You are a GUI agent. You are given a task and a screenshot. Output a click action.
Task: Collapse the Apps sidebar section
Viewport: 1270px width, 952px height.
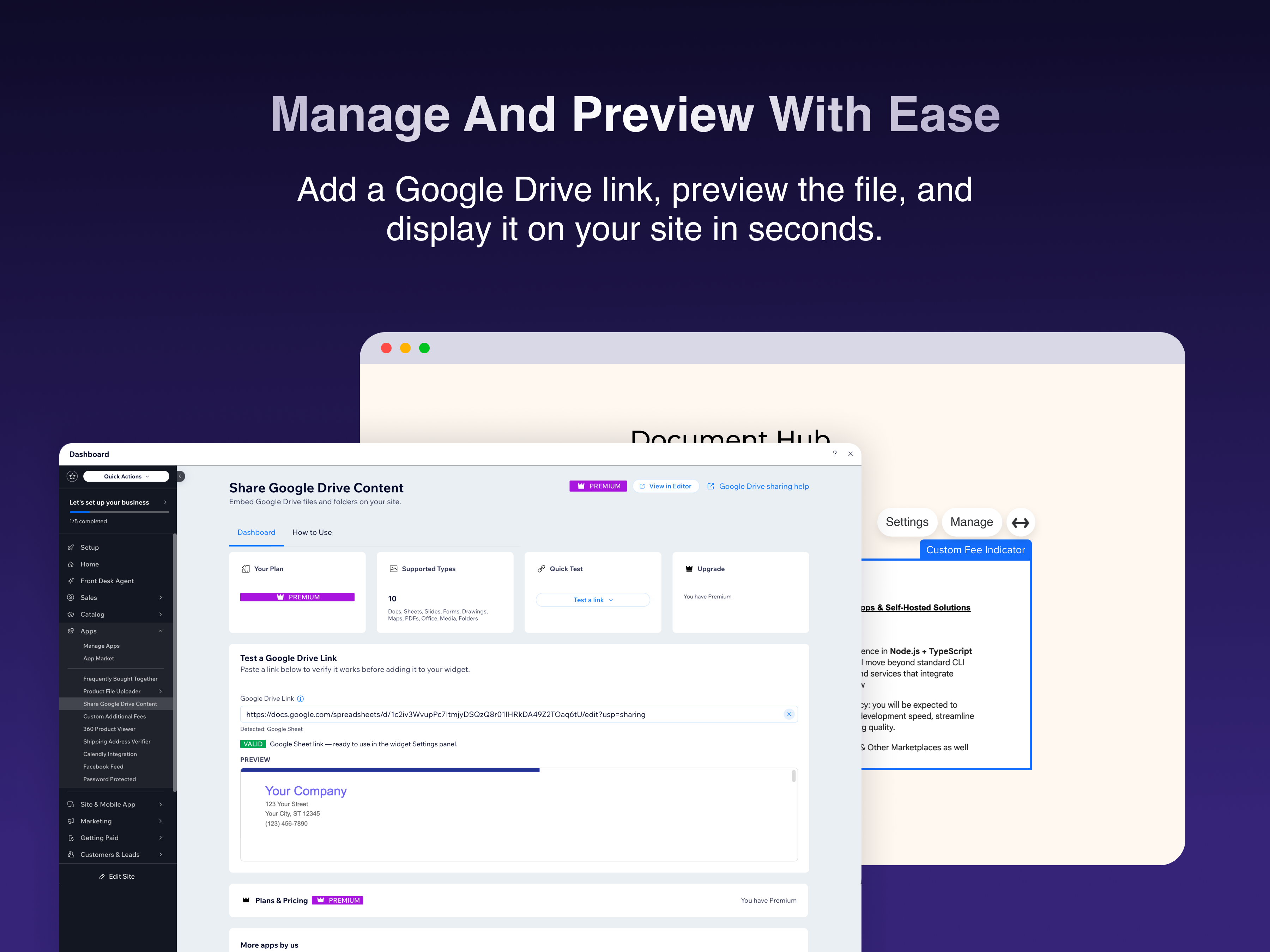click(x=160, y=631)
